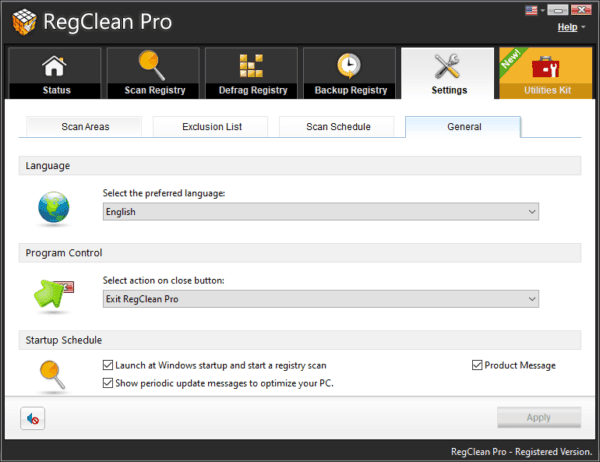
Task: Click the 'Select action on close button:' label
Action: coord(163,281)
